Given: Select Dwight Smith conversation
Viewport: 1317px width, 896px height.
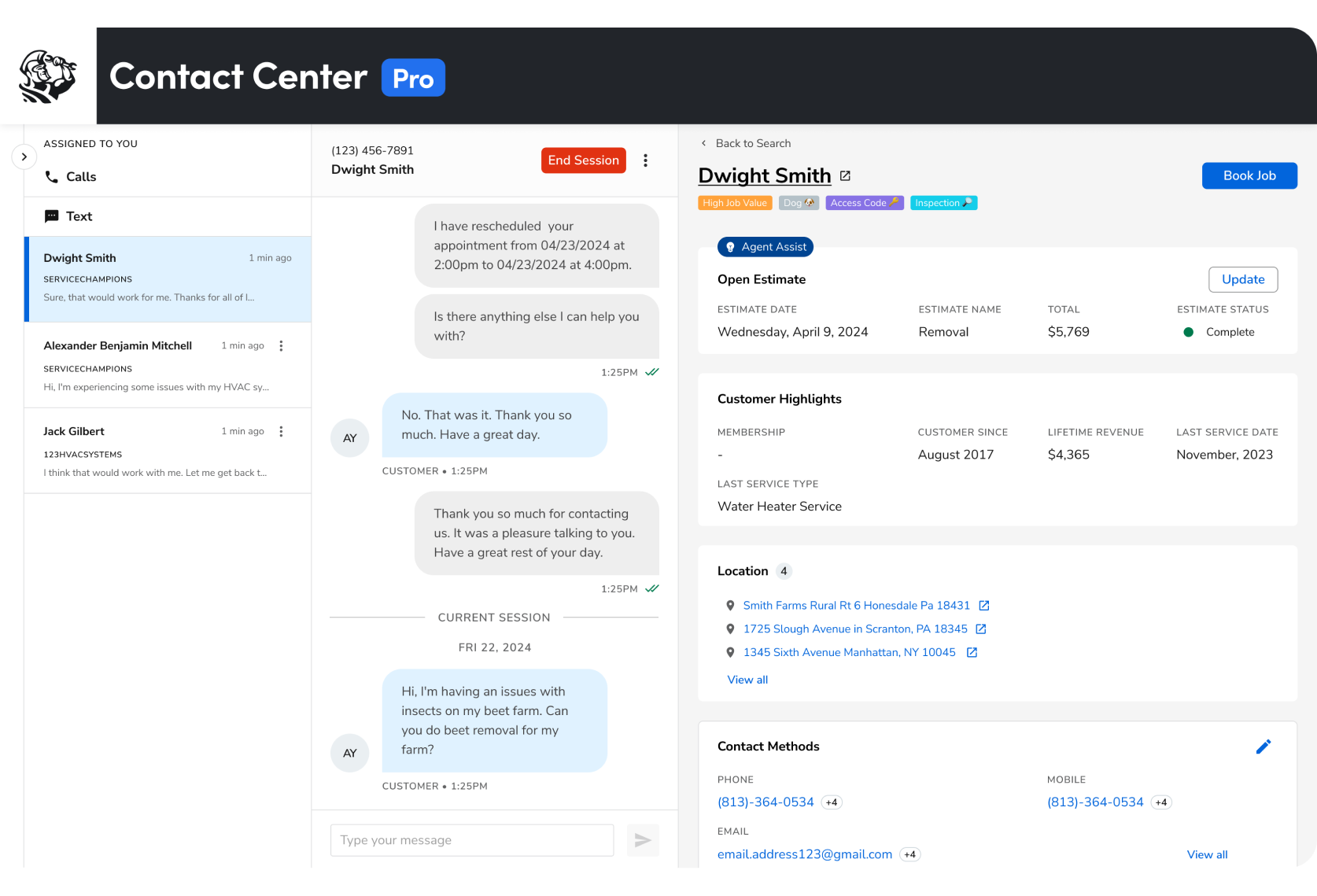Looking at the screenshot, I should pos(168,279).
